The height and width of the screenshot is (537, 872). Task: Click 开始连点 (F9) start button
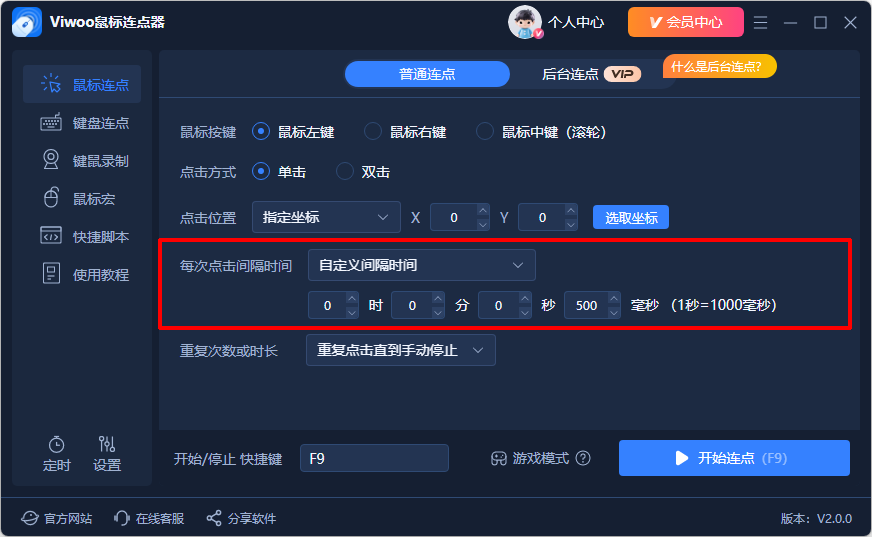(x=734, y=458)
